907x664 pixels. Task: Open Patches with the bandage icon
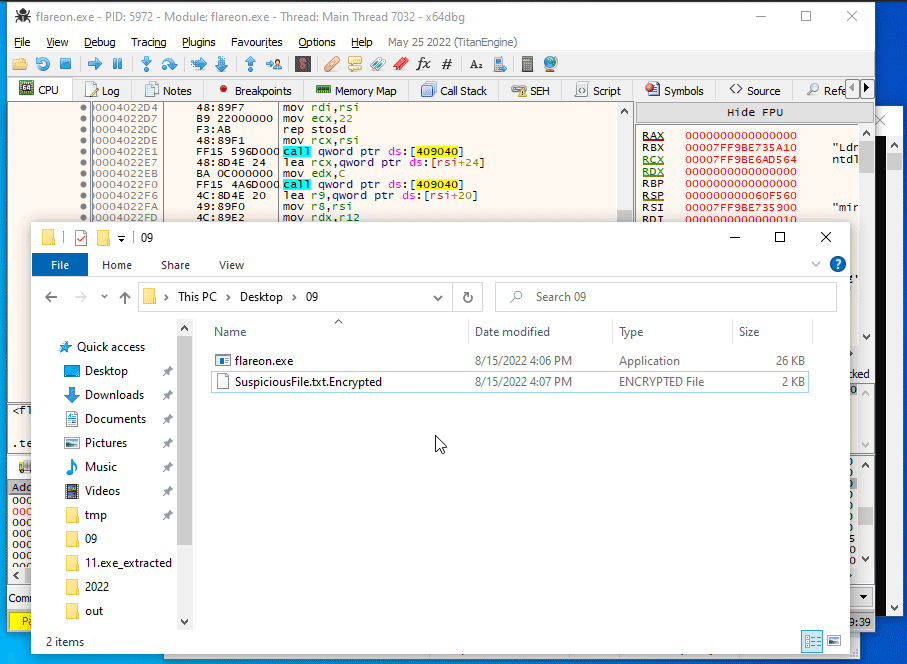pos(331,64)
